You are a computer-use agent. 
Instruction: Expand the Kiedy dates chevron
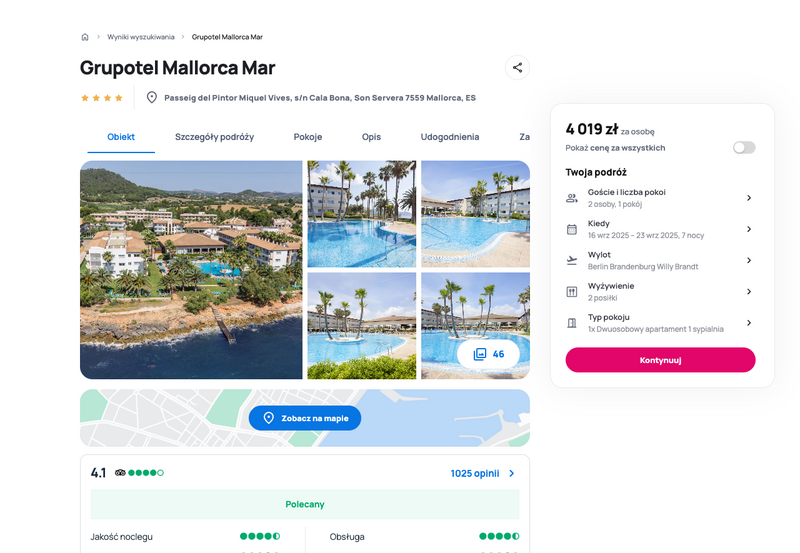pyautogui.click(x=749, y=229)
